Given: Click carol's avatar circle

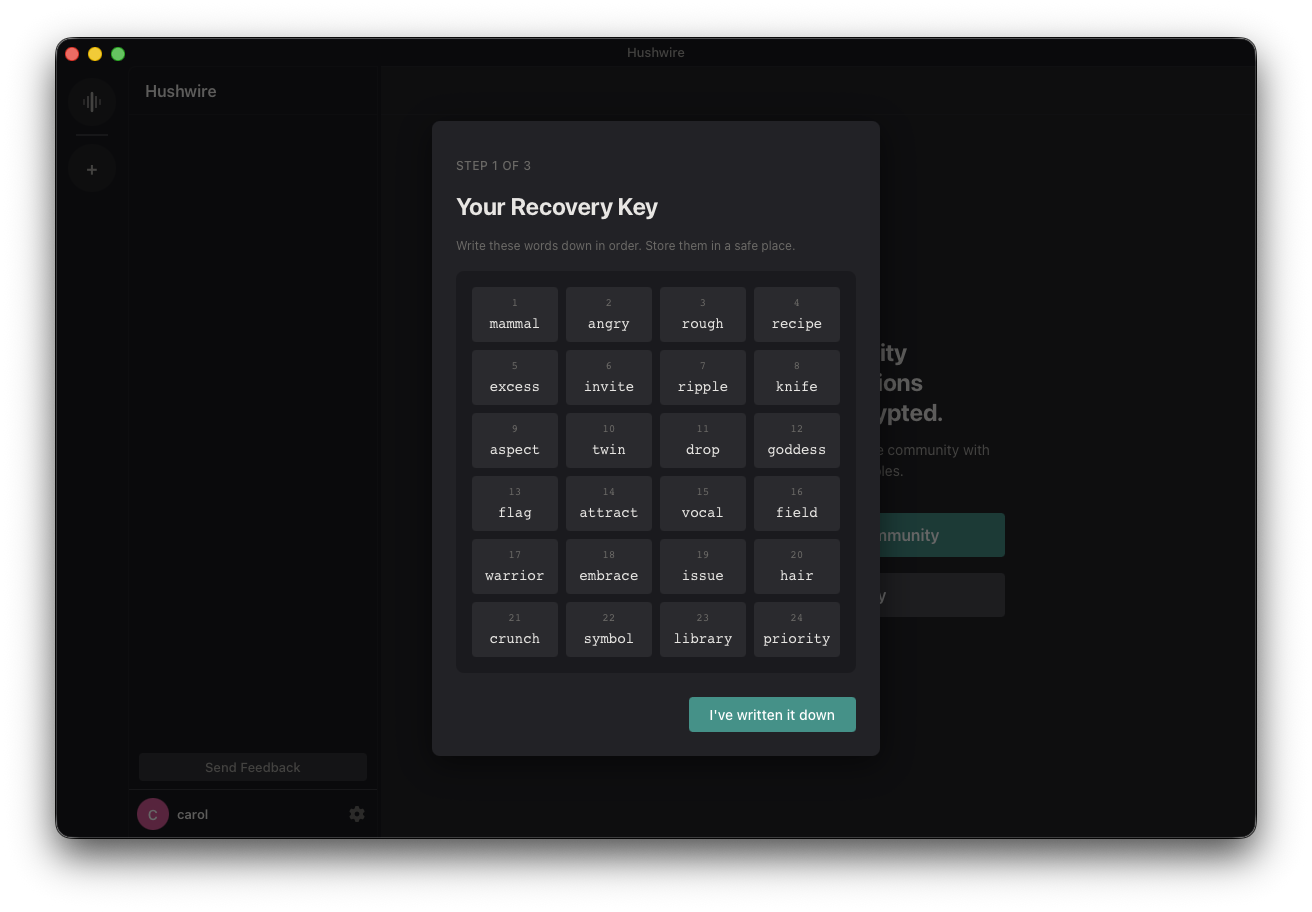Looking at the screenshot, I should [153, 814].
